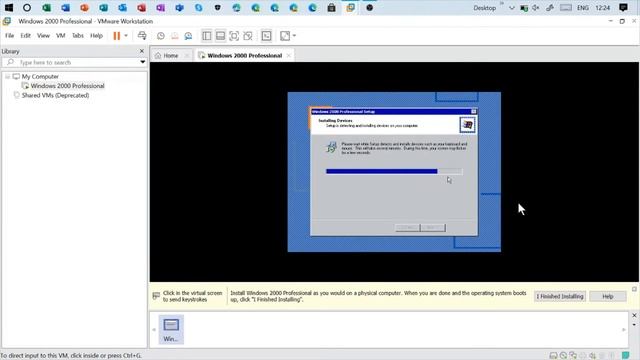Image resolution: width=640 pixels, height=360 pixels.
Task: Close the Library panel
Action: [142, 51]
